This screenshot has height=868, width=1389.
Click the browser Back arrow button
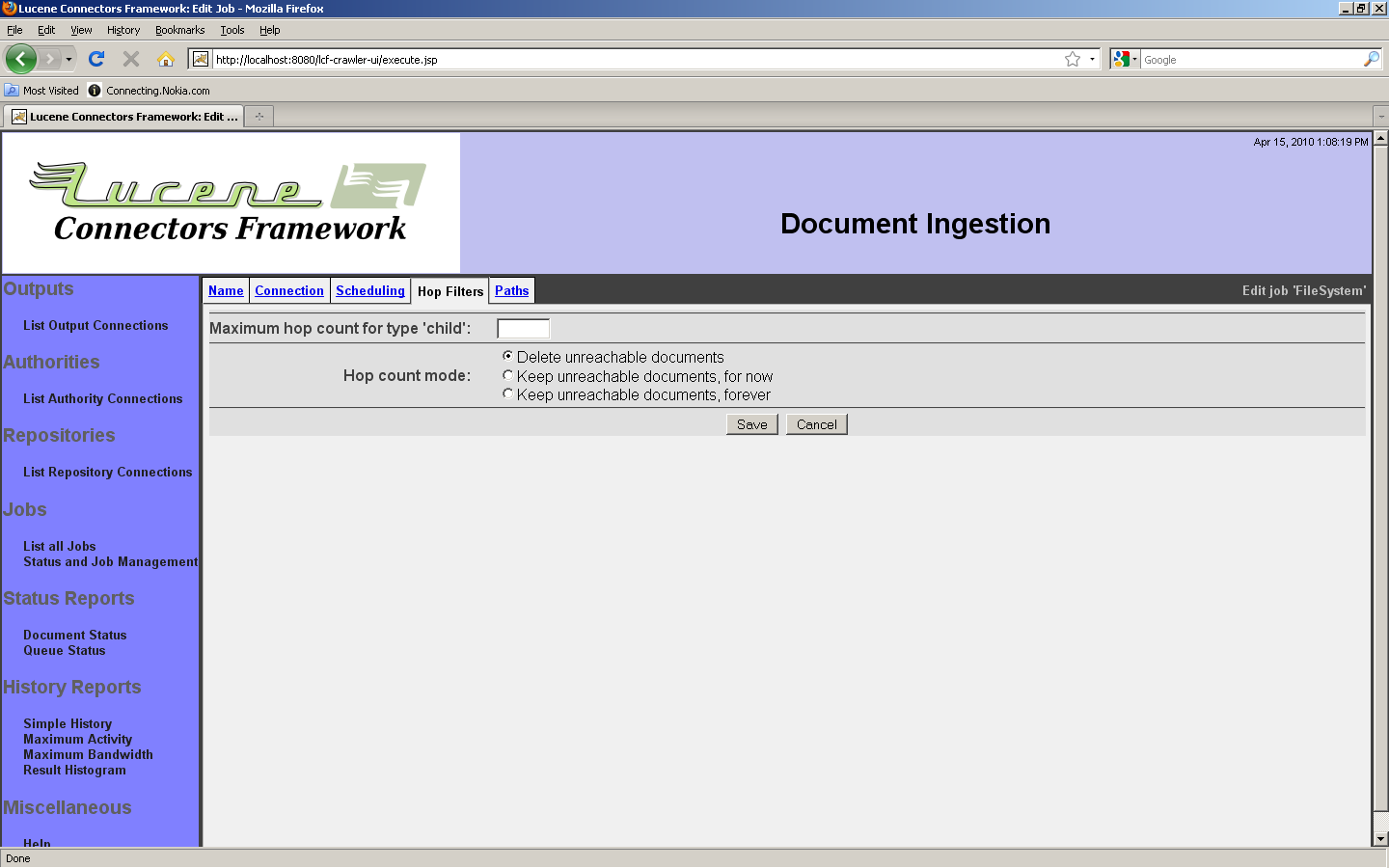click(20, 59)
